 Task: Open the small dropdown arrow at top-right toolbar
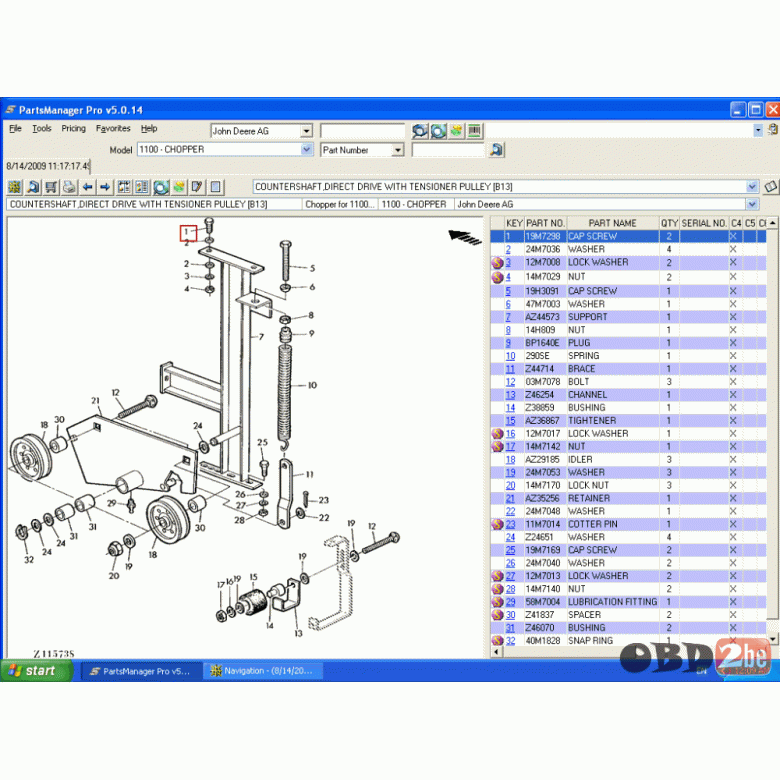(758, 130)
